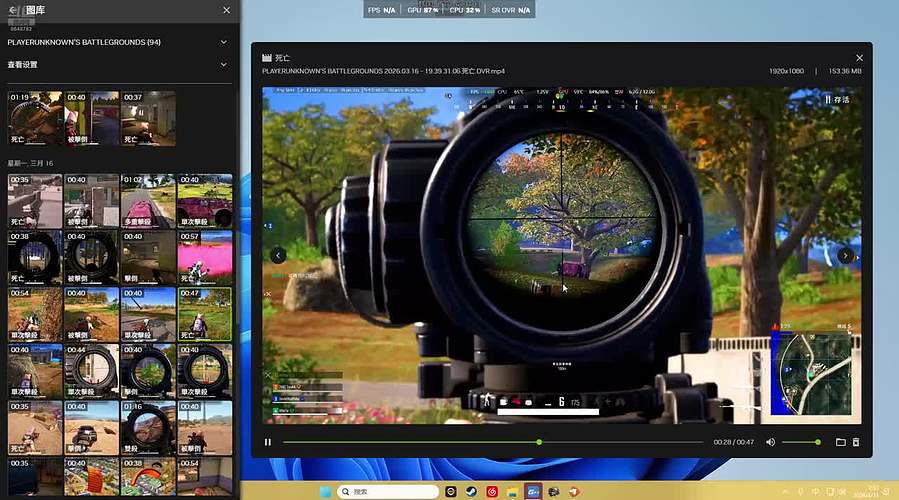
Task: Adjust the volume slider in the player
Action: click(800, 442)
